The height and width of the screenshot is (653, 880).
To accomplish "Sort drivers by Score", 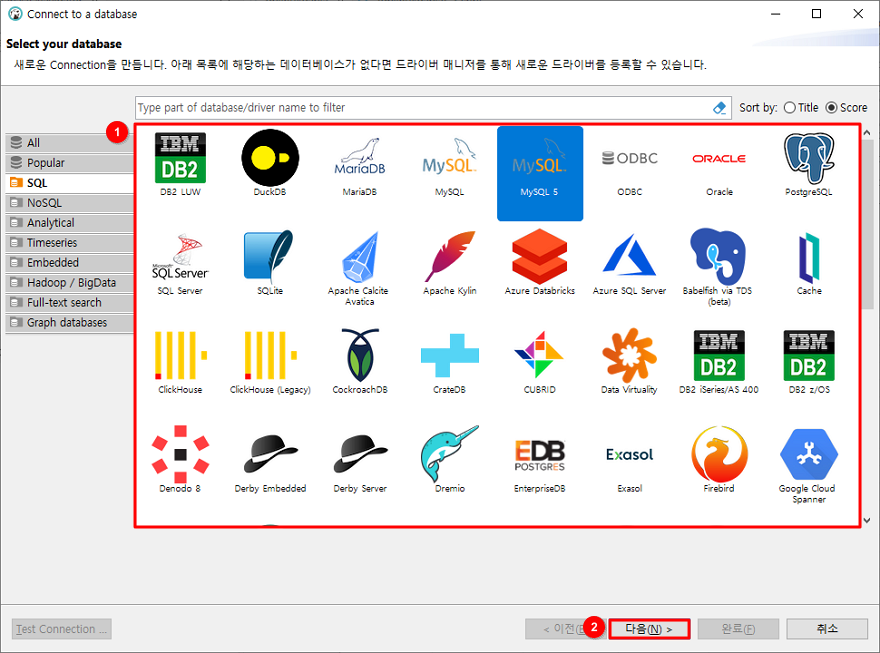I will point(846,108).
